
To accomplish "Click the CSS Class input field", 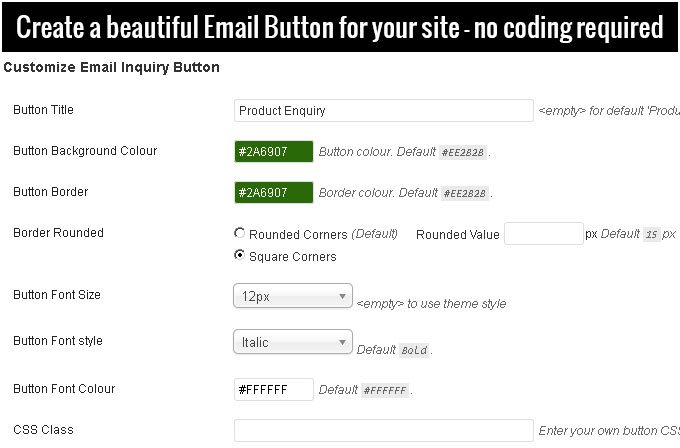I will 384,430.
